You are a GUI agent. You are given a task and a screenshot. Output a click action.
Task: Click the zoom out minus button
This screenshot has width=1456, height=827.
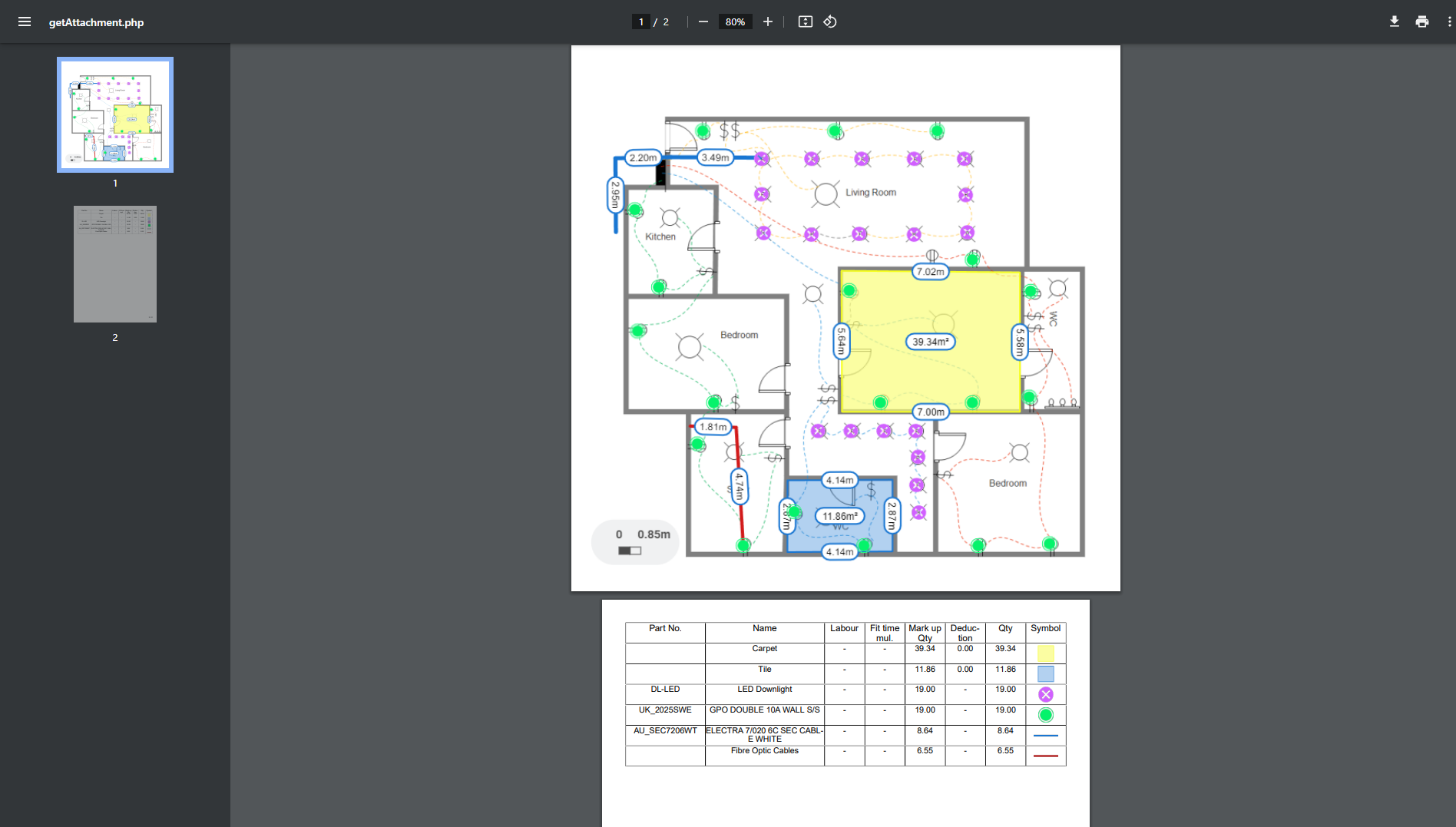[x=703, y=22]
